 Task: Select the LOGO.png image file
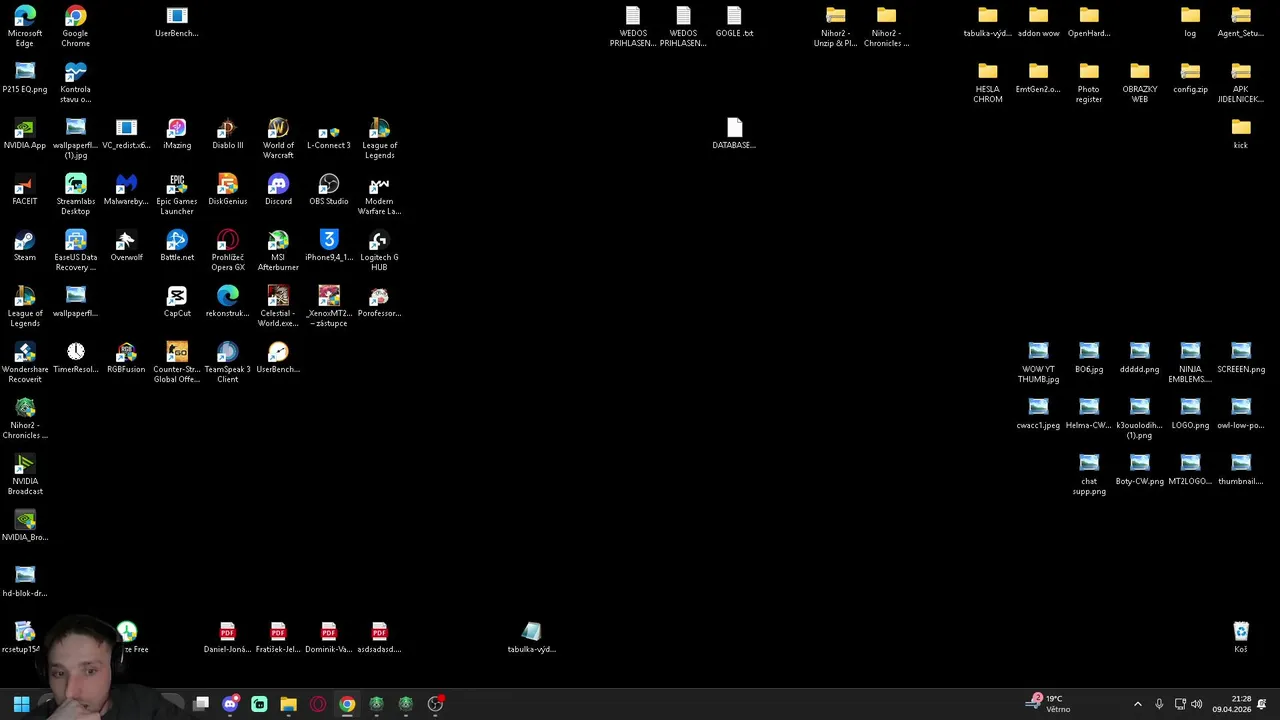pos(1190,415)
